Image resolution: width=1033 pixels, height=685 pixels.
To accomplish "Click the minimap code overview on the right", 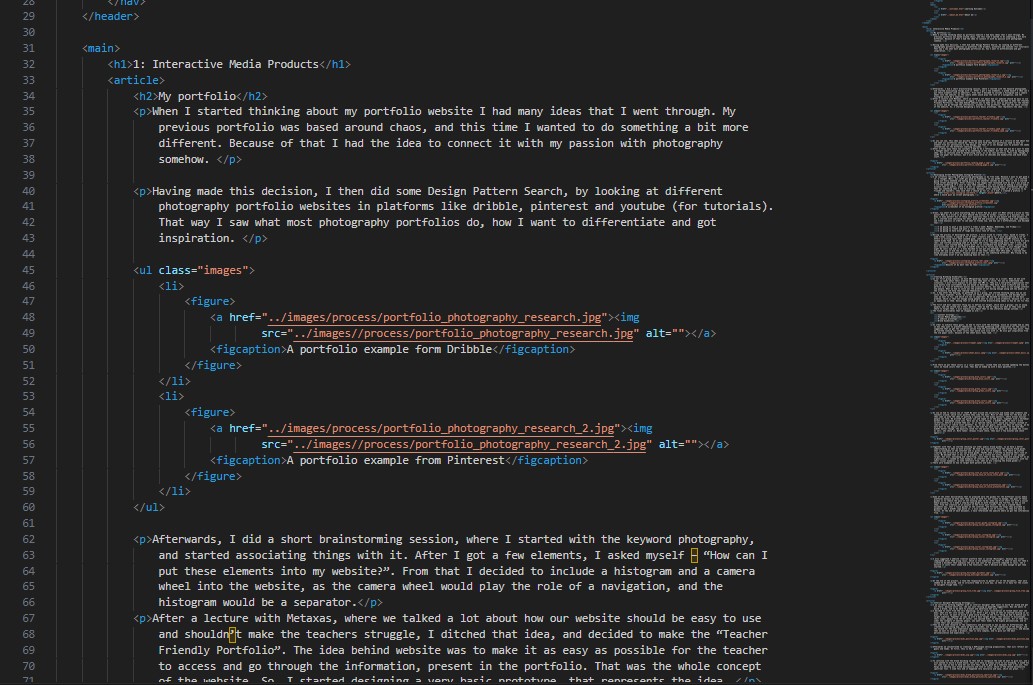I will click(975, 340).
